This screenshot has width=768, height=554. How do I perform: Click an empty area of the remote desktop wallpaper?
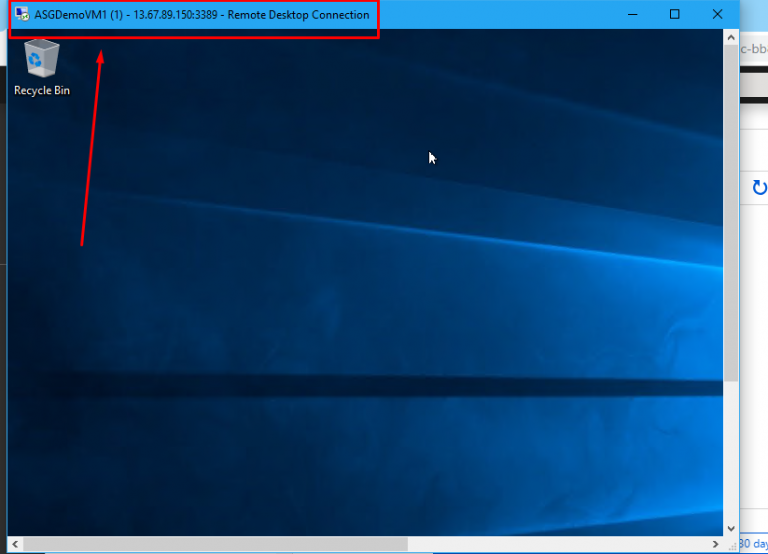click(400, 300)
